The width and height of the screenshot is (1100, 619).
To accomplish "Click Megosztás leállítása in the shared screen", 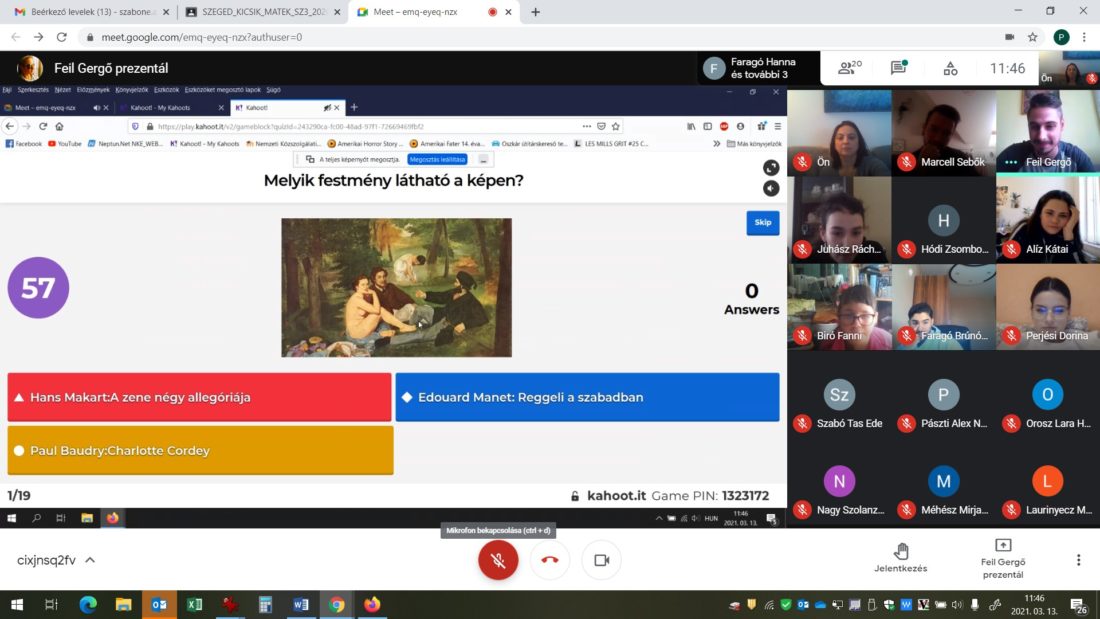I will coord(438,159).
